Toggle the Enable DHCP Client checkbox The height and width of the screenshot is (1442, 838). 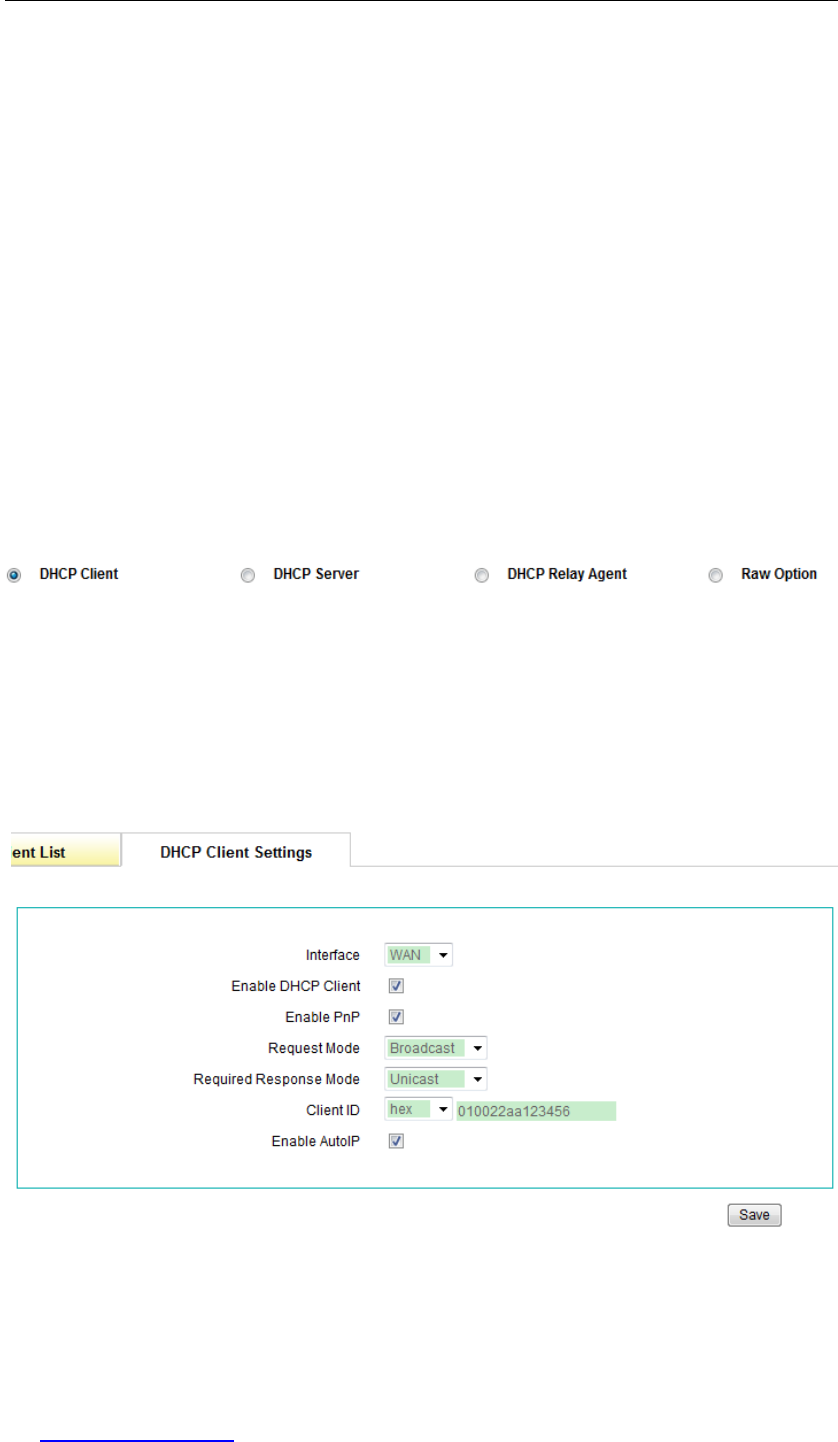396,986
